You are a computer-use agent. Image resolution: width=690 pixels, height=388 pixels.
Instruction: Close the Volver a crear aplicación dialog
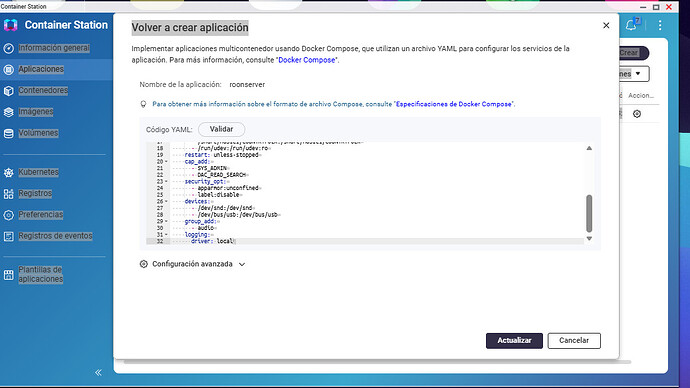point(606,26)
